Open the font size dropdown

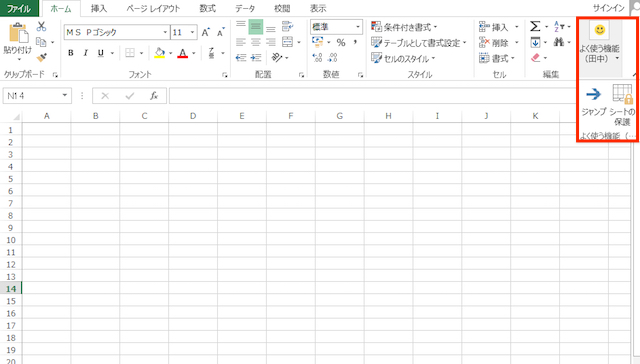point(192,32)
